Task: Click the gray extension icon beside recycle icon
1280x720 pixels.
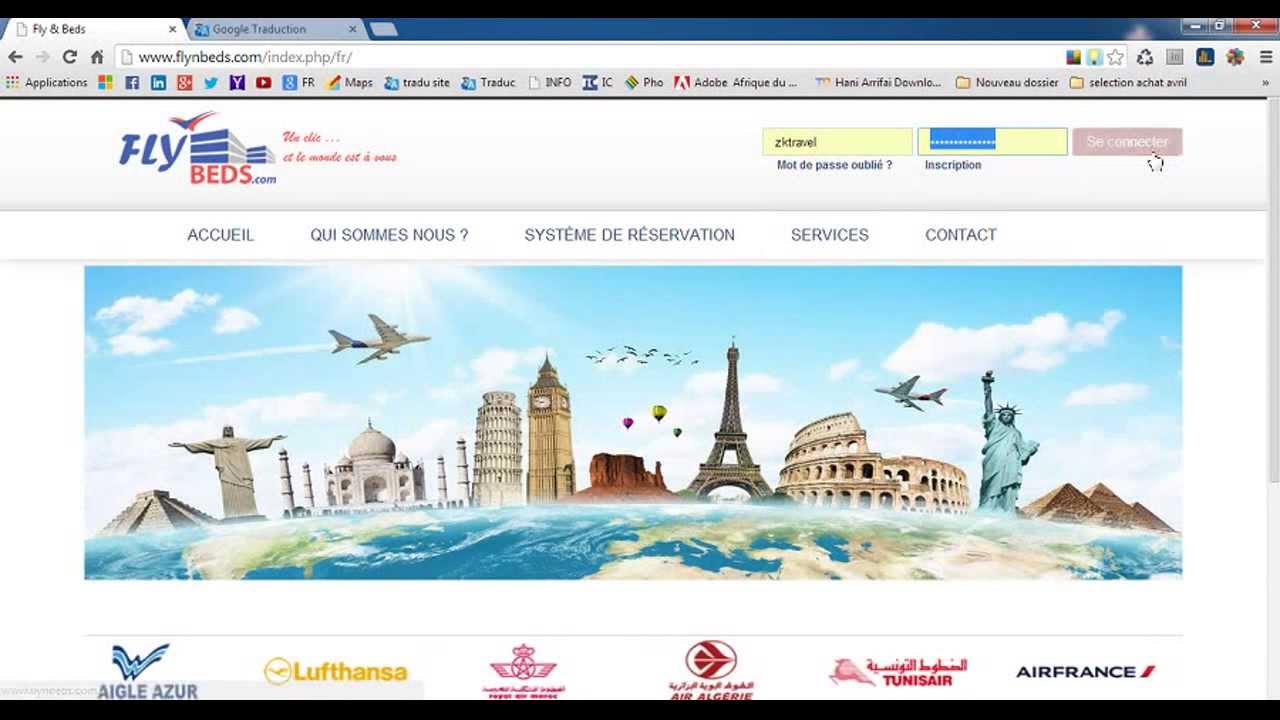Action: pyautogui.click(x=1175, y=57)
